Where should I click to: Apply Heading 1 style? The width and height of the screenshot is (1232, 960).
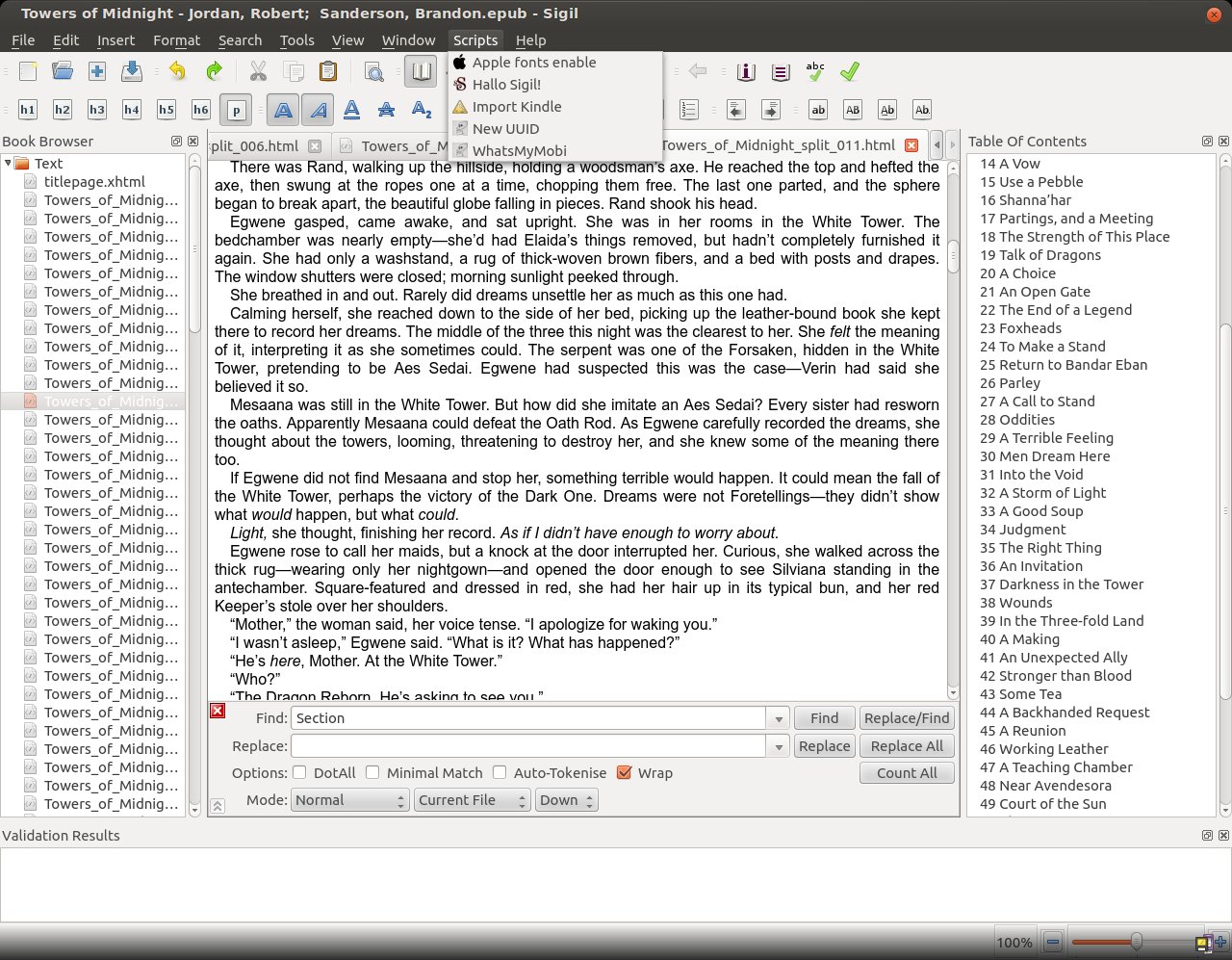(28, 110)
